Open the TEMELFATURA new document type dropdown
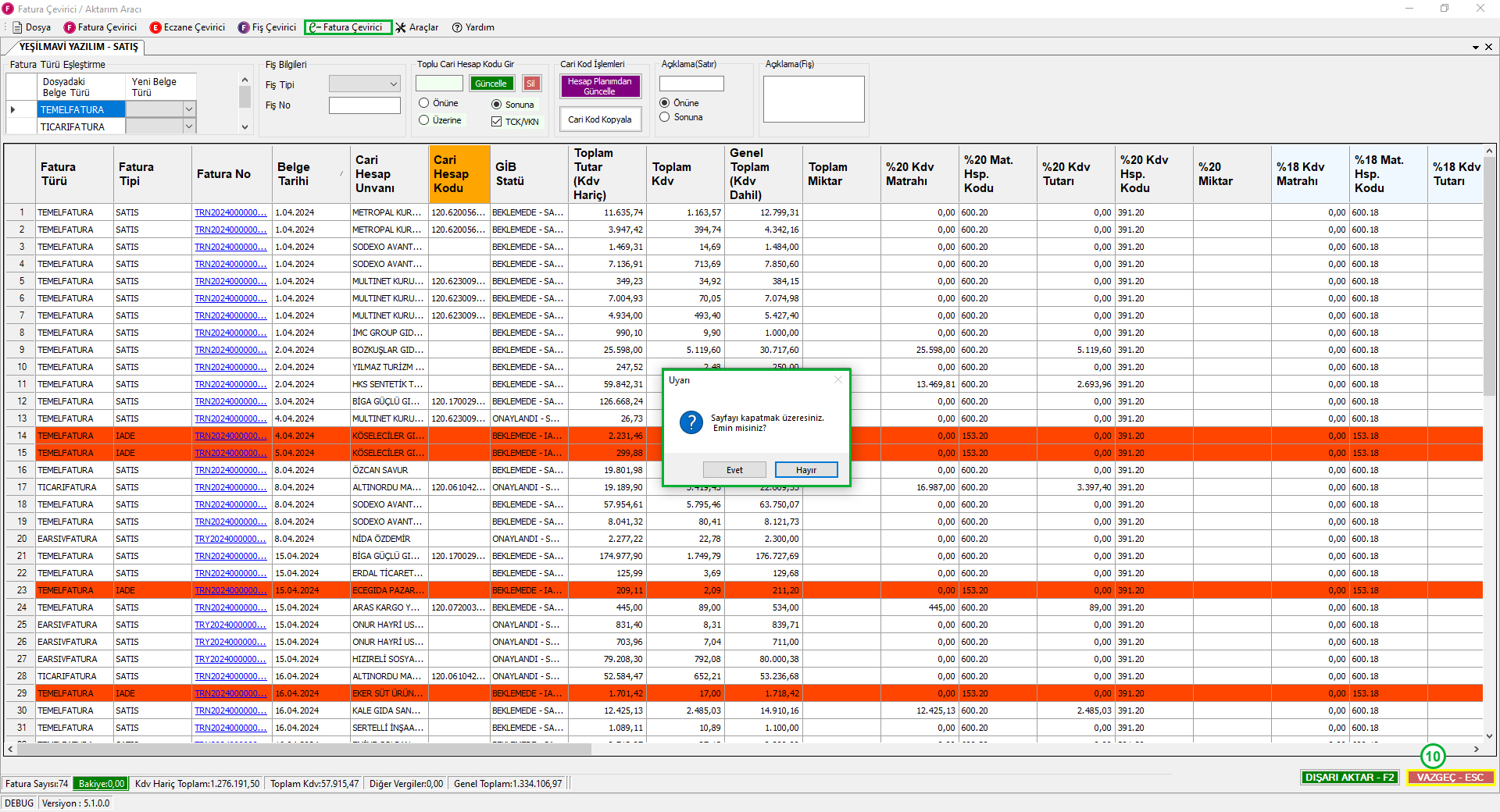 188,109
